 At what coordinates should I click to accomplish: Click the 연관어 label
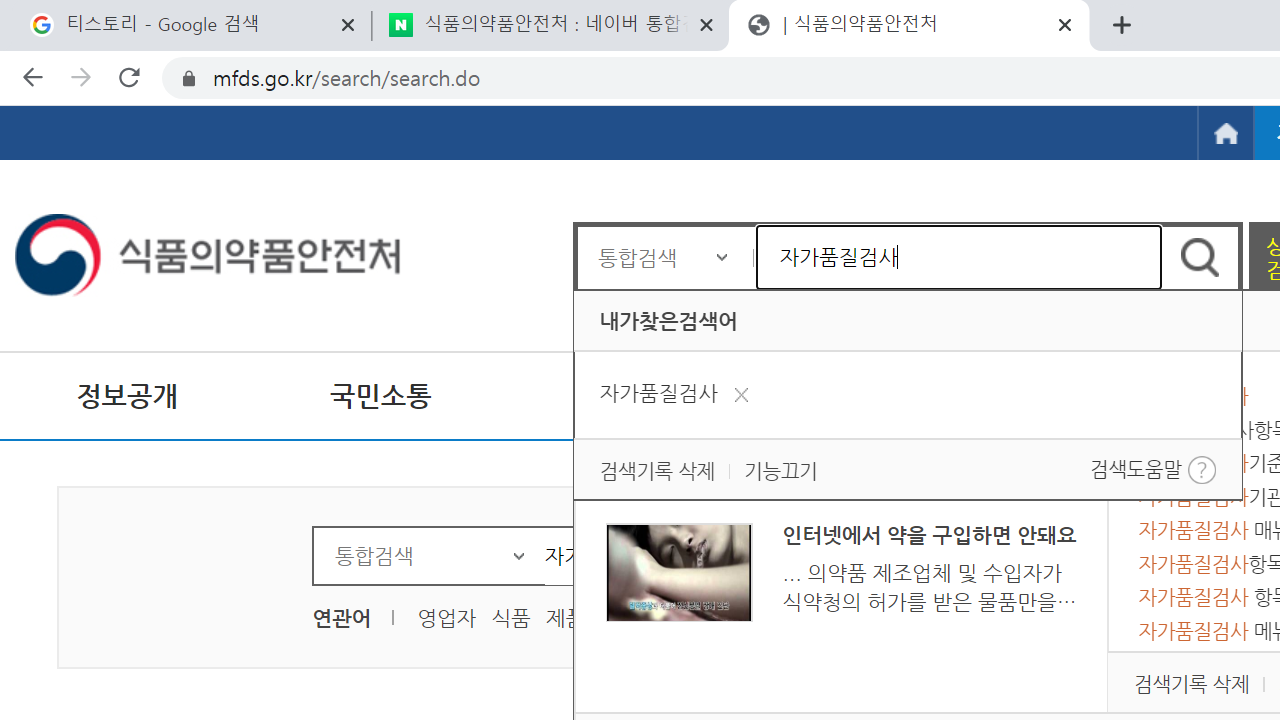[x=342, y=619]
